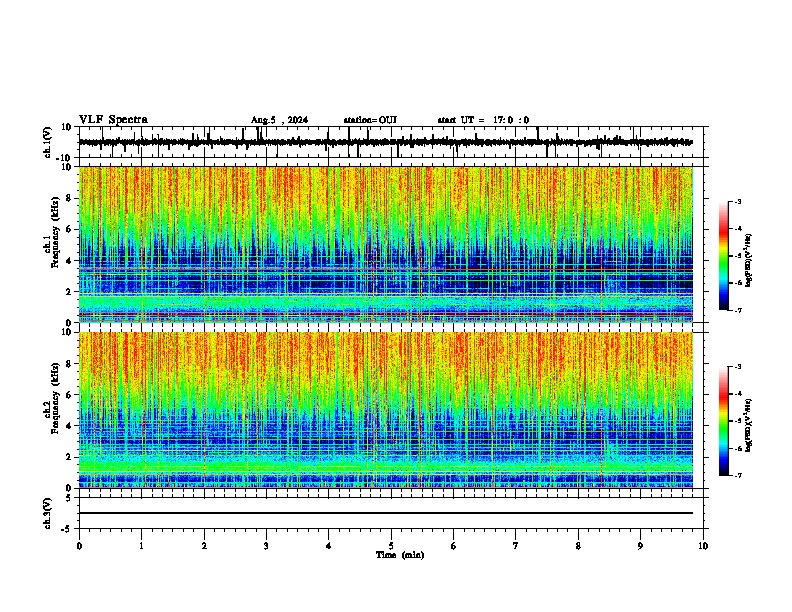
Task: Click tick label "2" on the Time axis
Action: click(204, 546)
